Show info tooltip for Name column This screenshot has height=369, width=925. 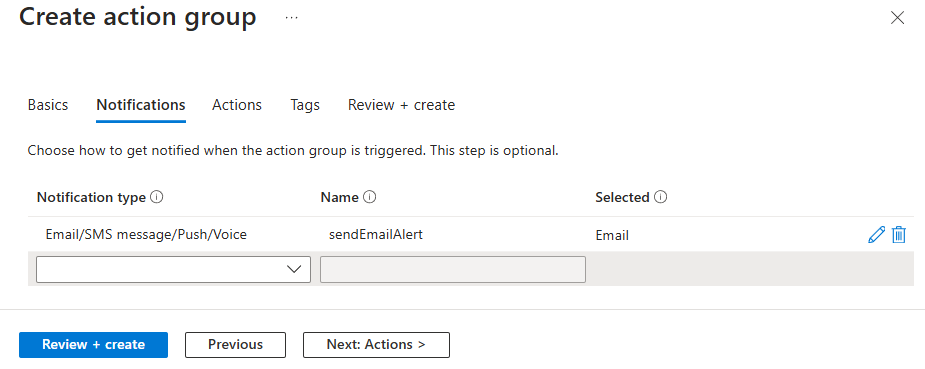[370, 197]
